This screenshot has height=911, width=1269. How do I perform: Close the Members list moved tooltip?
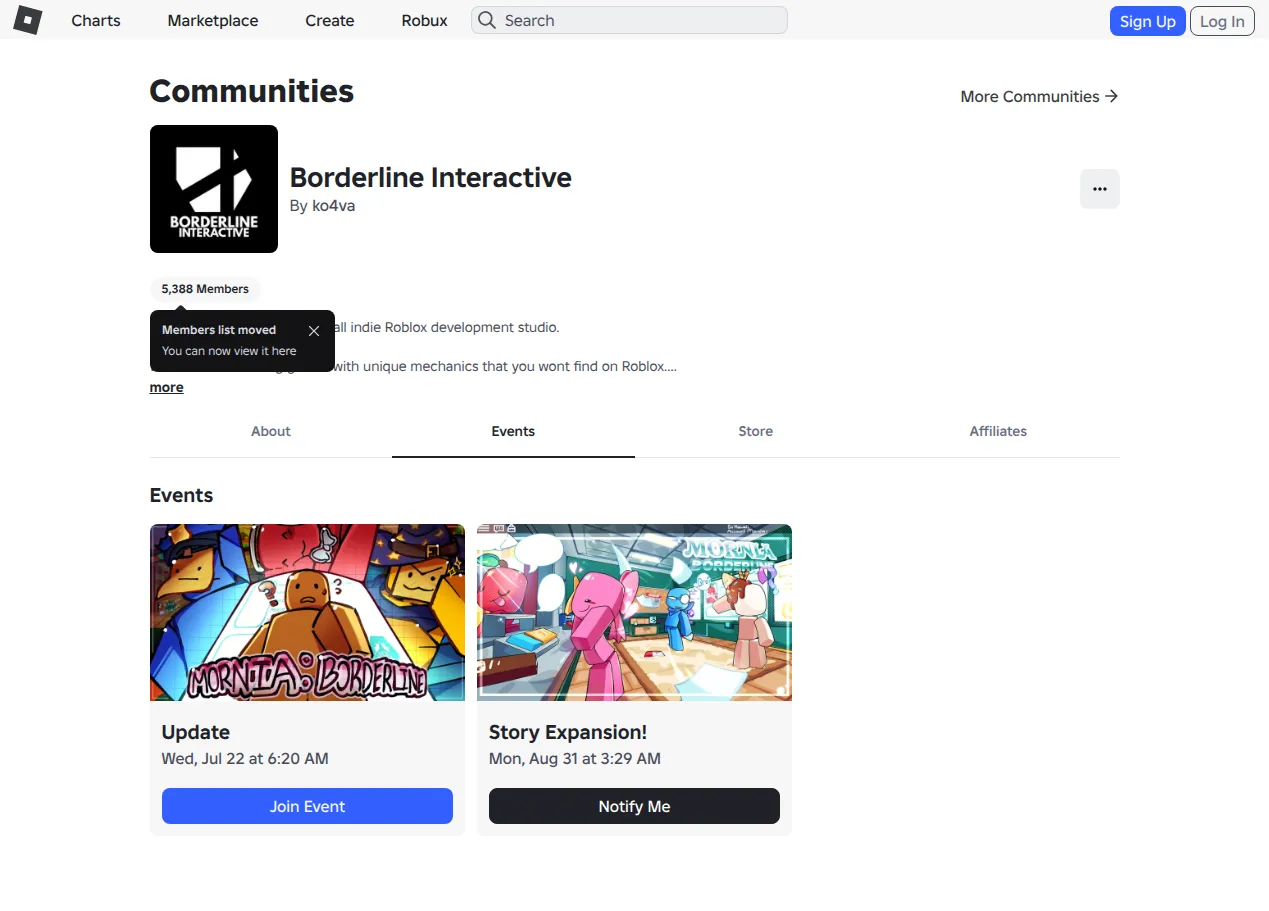point(314,331)
